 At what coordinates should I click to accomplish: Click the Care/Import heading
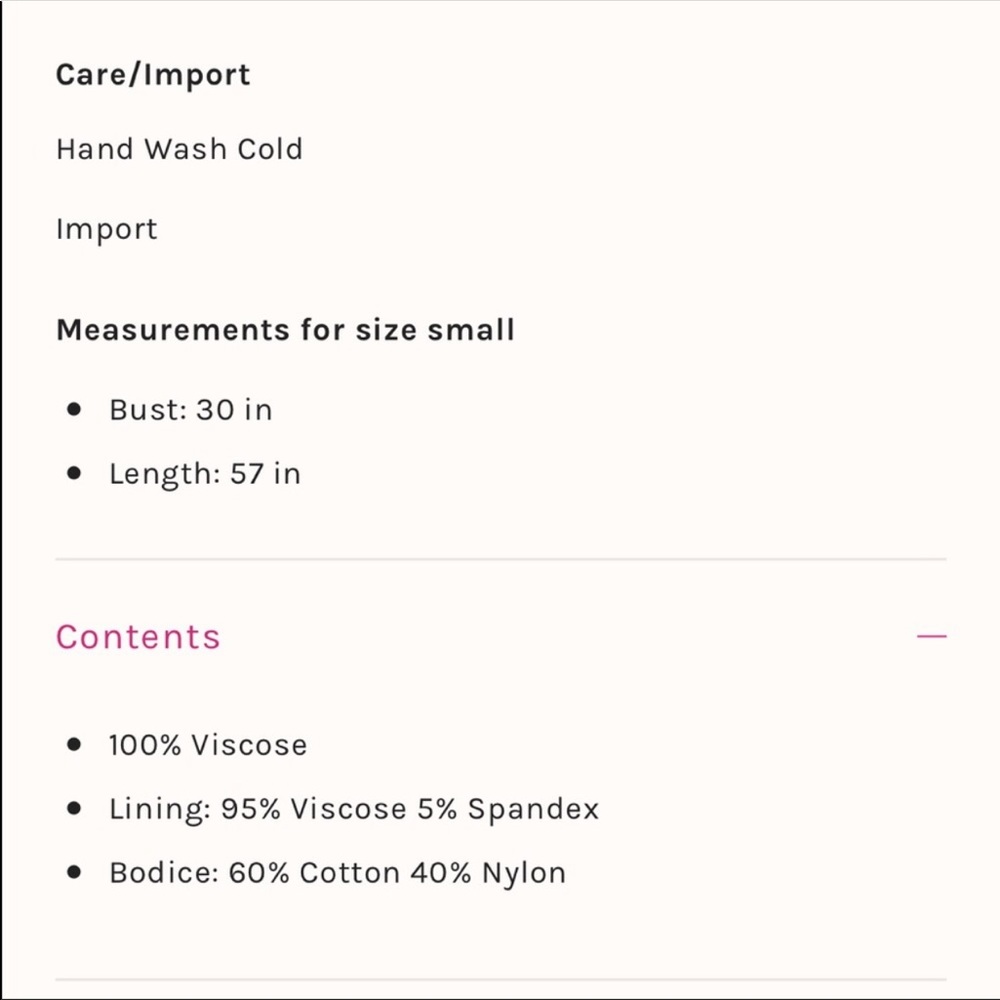[153, 75]
